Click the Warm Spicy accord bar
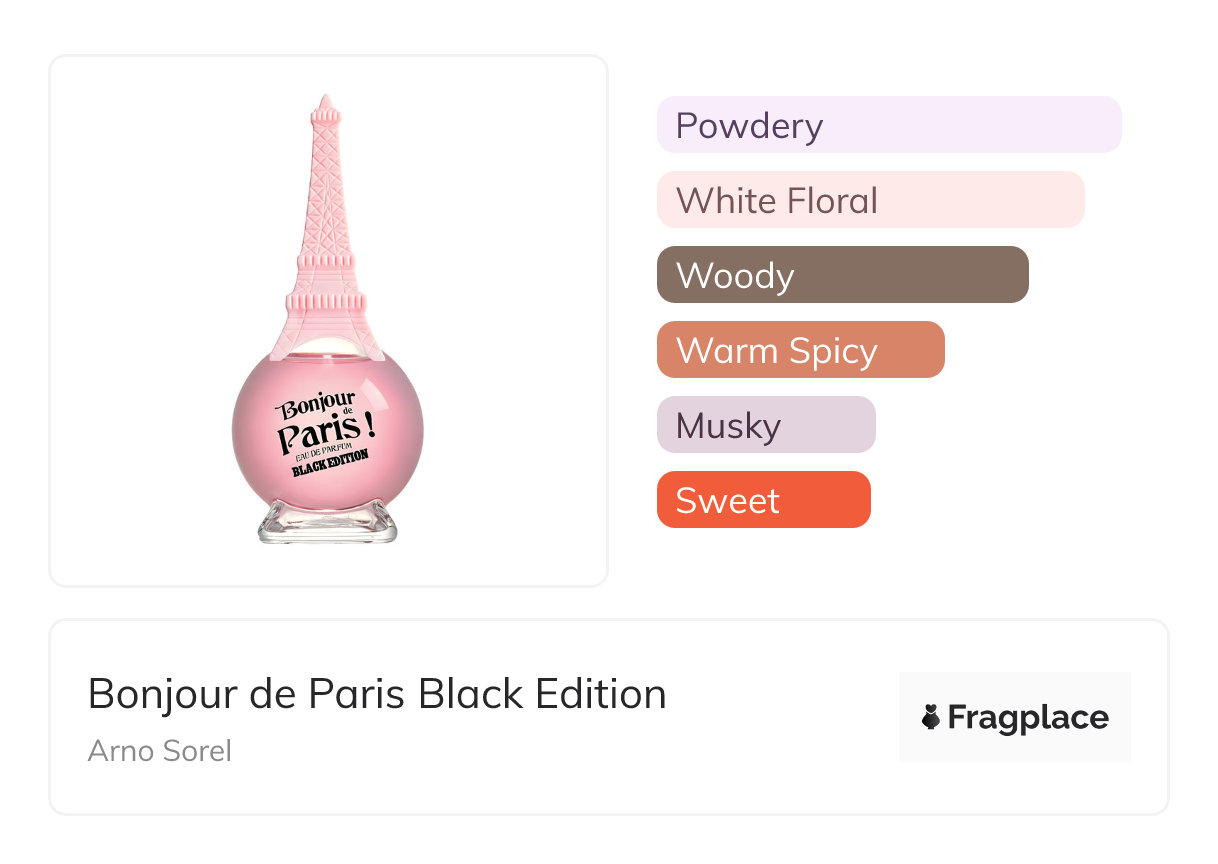This screenshot has width=1218, height=864. [801, 350]
